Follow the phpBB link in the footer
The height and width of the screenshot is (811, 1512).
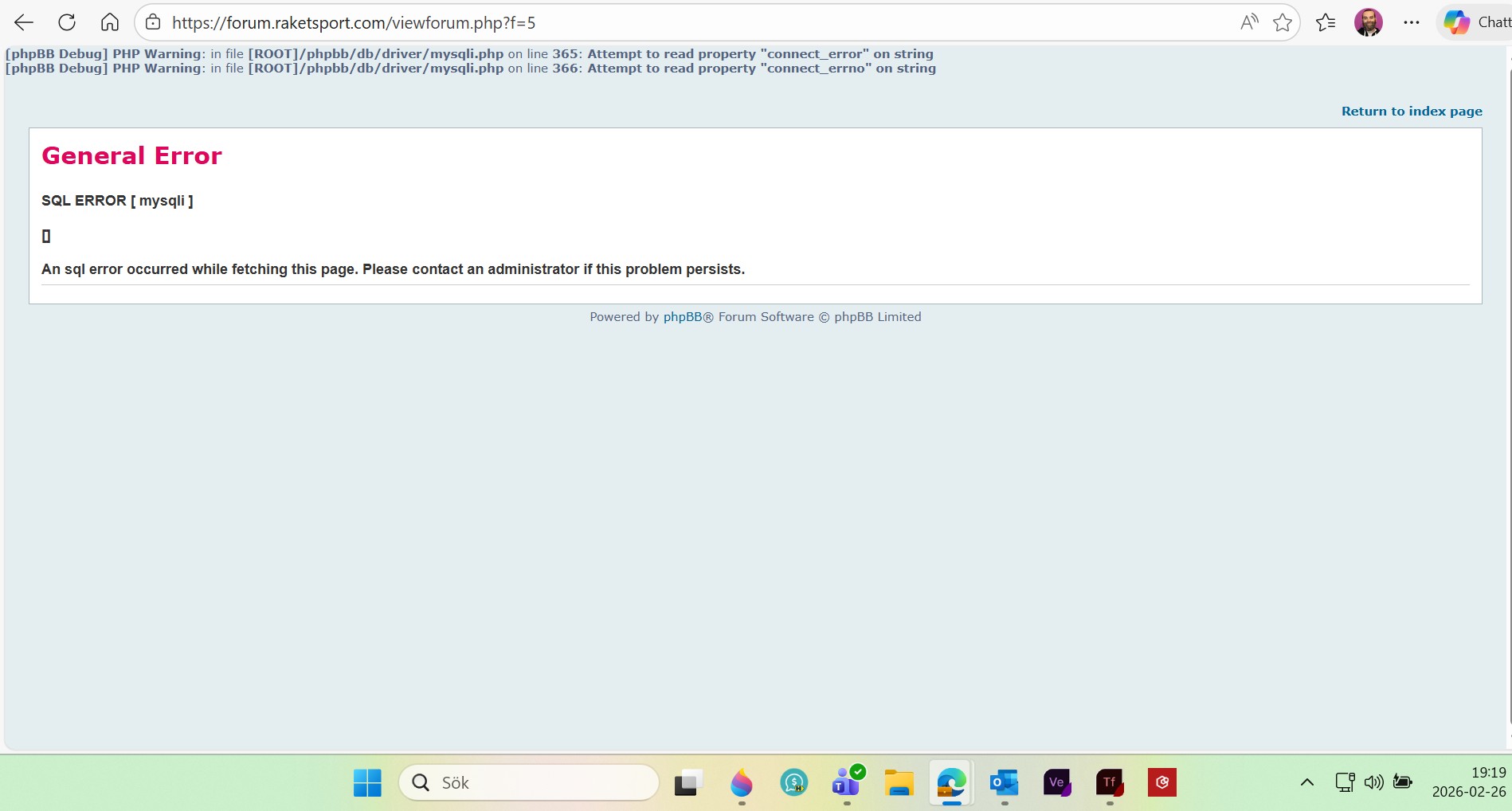click(x=682, y=316)
